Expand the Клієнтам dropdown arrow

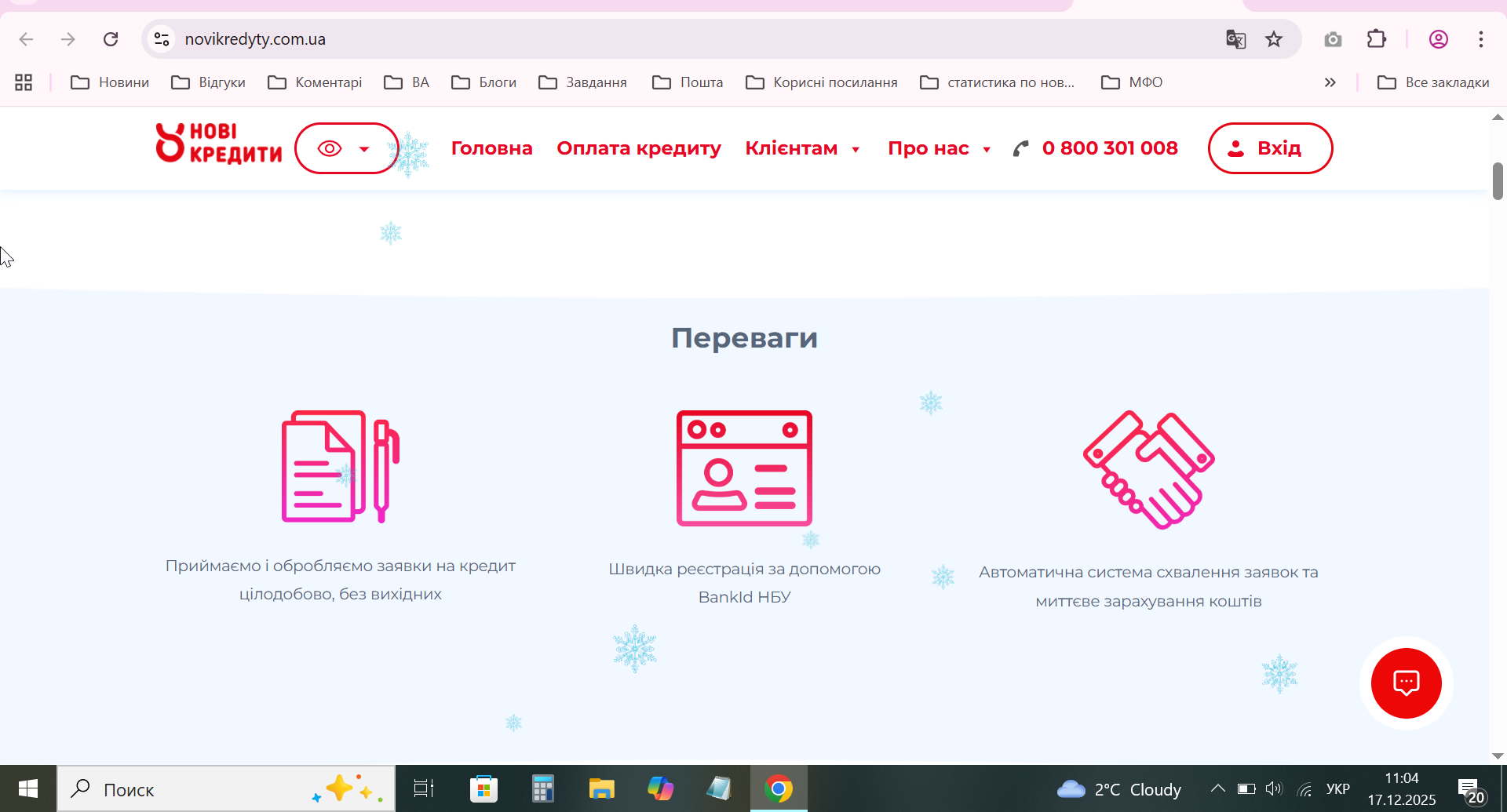pos(856,150)
